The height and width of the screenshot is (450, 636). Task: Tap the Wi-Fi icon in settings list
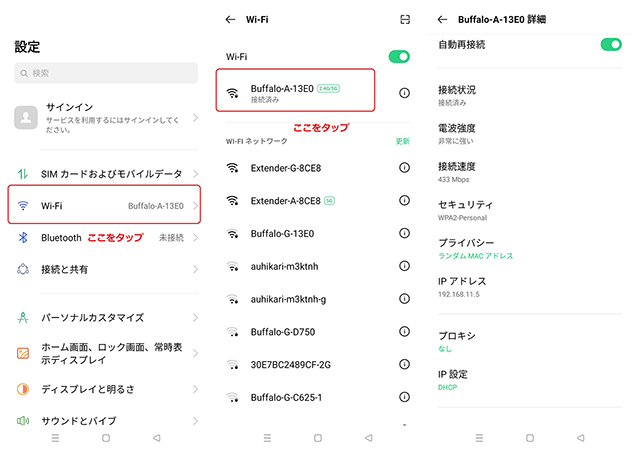(23, 206)
